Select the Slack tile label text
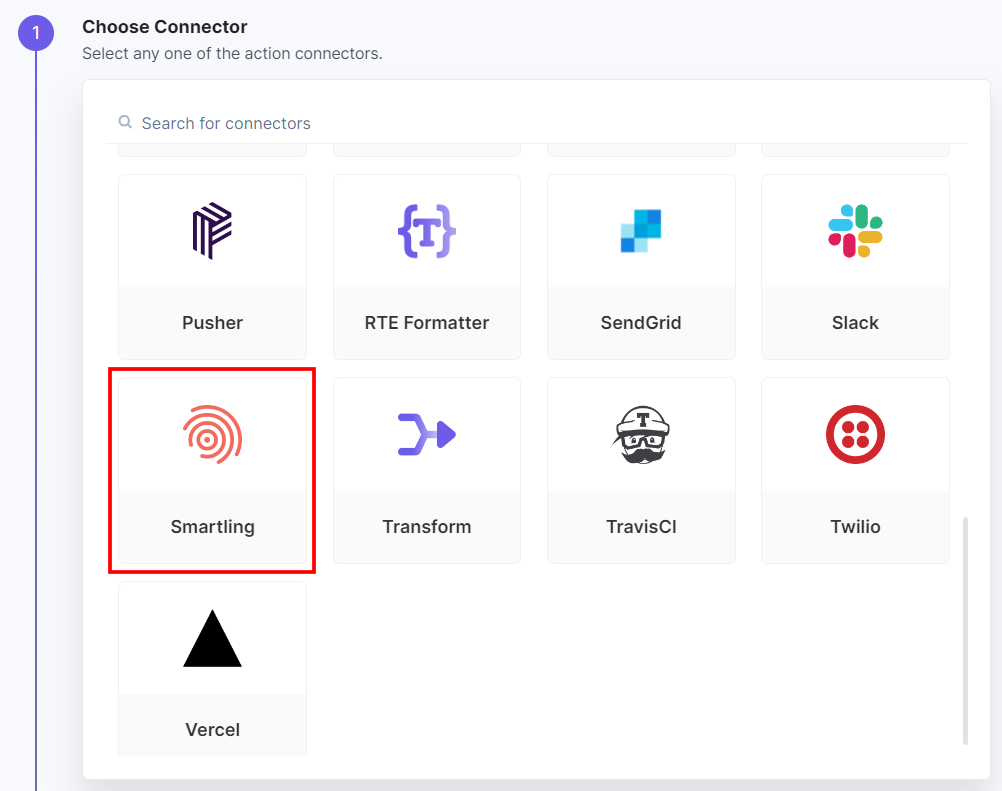 pyautogui.click(x=855, y=322)
